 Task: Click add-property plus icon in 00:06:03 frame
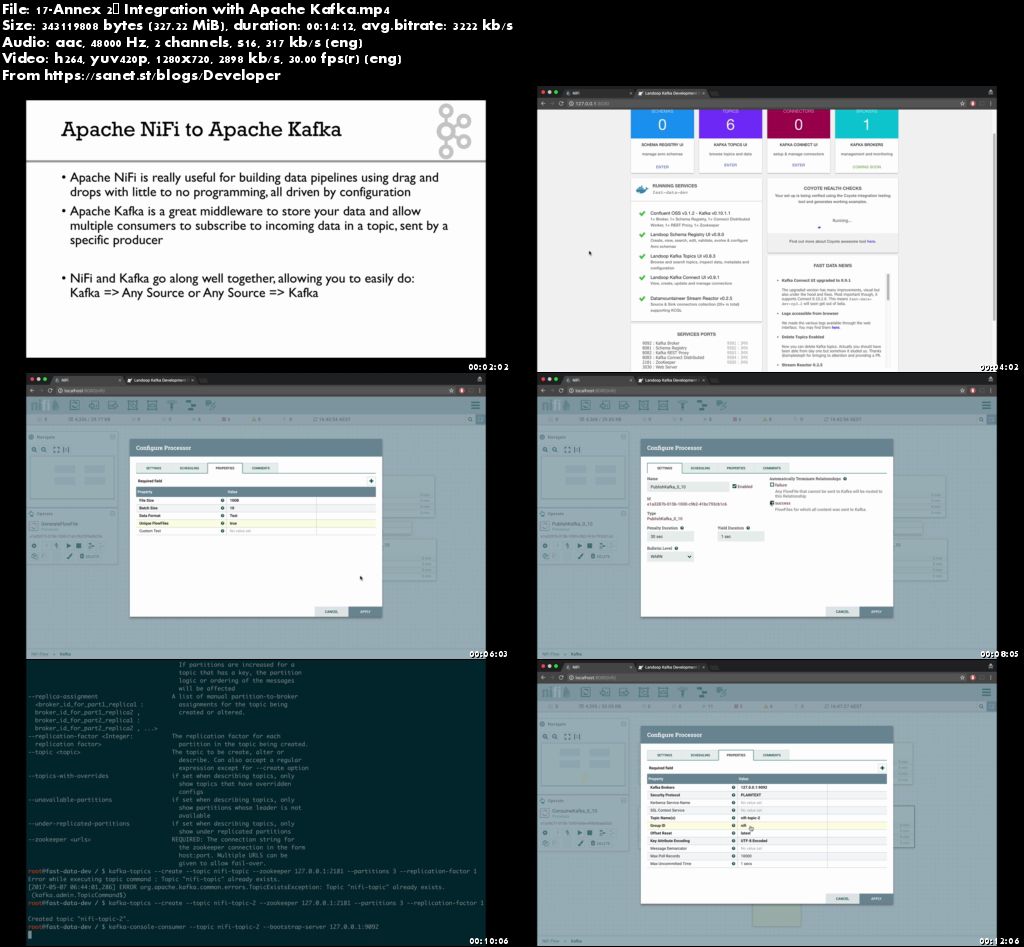(371, 481)
